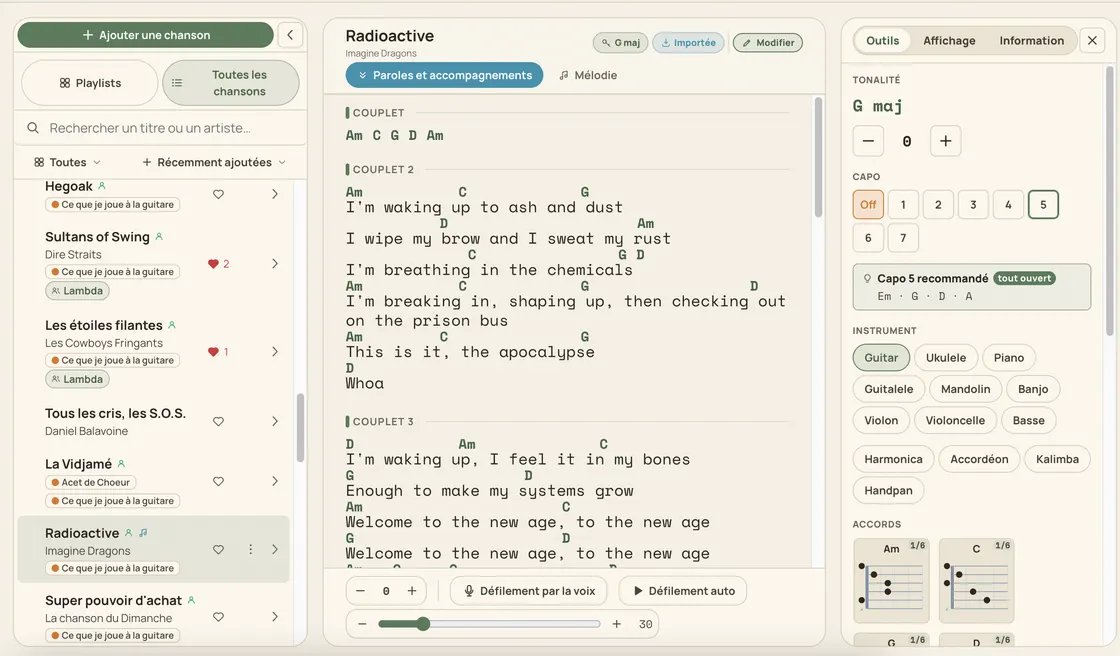Image resolution: width=1120 pixels, height=656 pixels.
Task: Select Guitar instrument
Action: [x=881, y=357]
